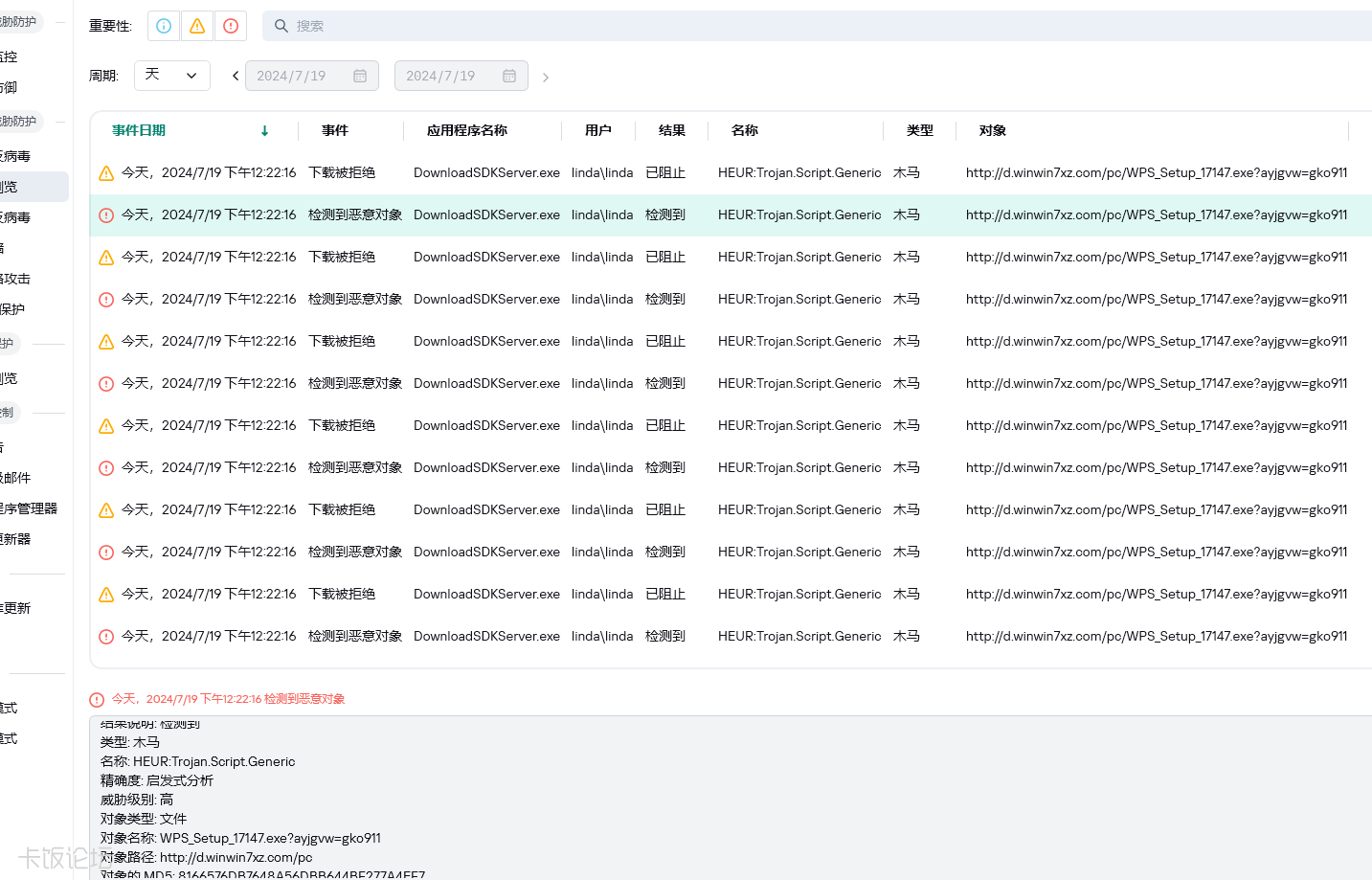Click critical icon of highlighted 检测到恶意对象 row
Image resolution: width=1372 pixels, height=880 pixels.
(x=106, y=215)
